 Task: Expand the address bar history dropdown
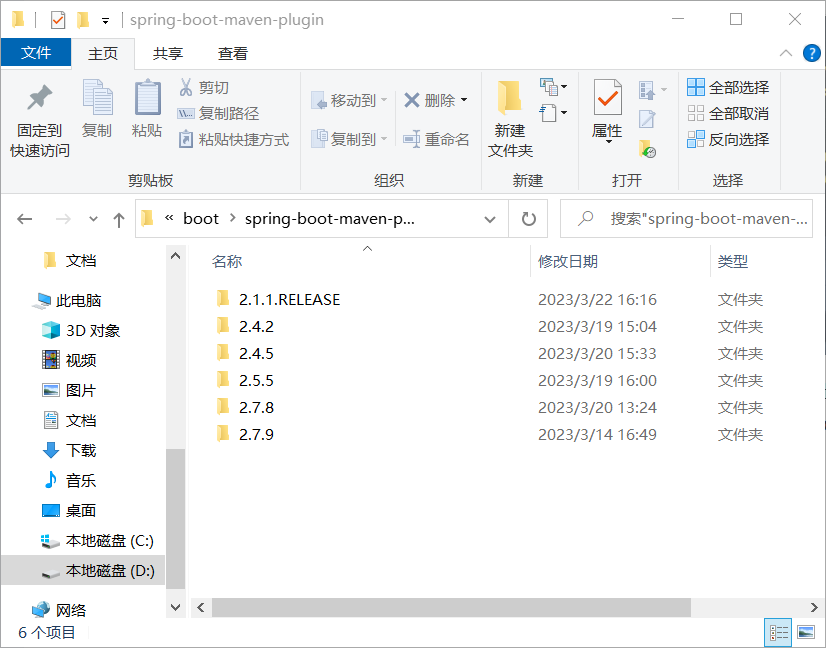click(490, 219)
